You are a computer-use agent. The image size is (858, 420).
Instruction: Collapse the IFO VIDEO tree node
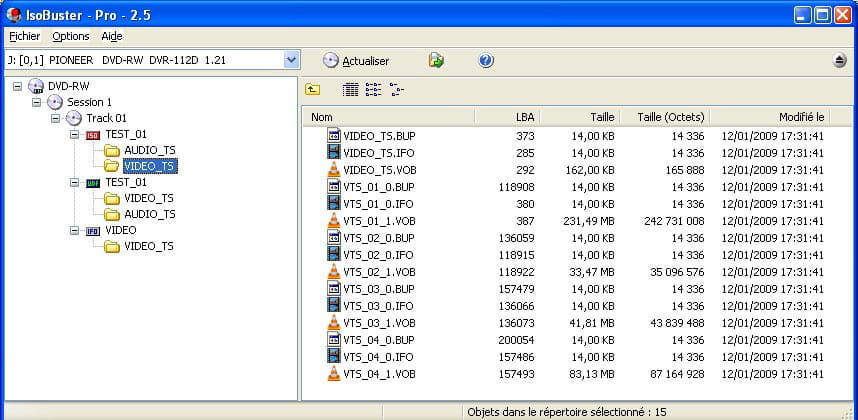coord(75,231)
